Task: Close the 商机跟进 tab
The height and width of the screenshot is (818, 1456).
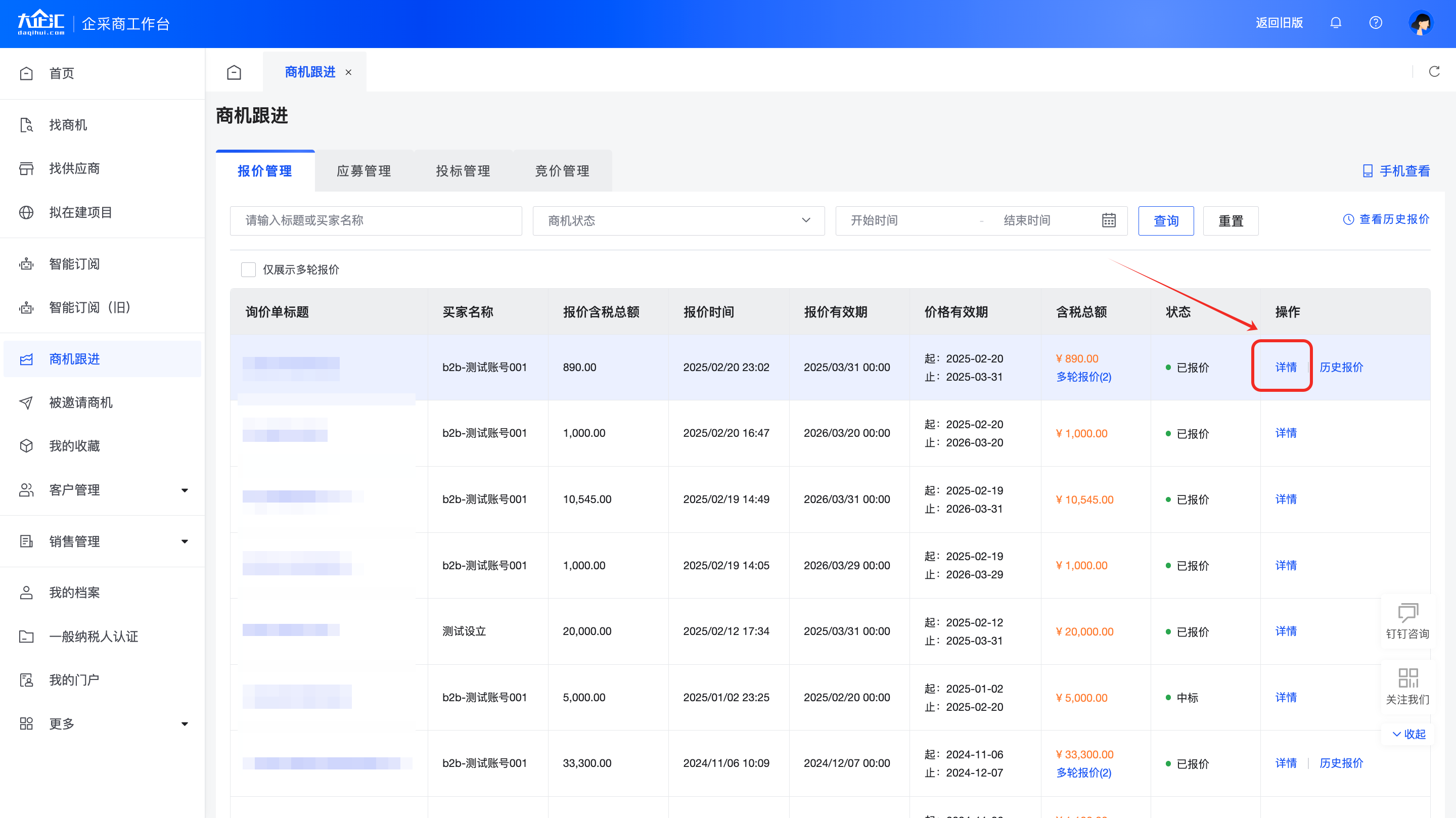Action: (x=349, y=72)
